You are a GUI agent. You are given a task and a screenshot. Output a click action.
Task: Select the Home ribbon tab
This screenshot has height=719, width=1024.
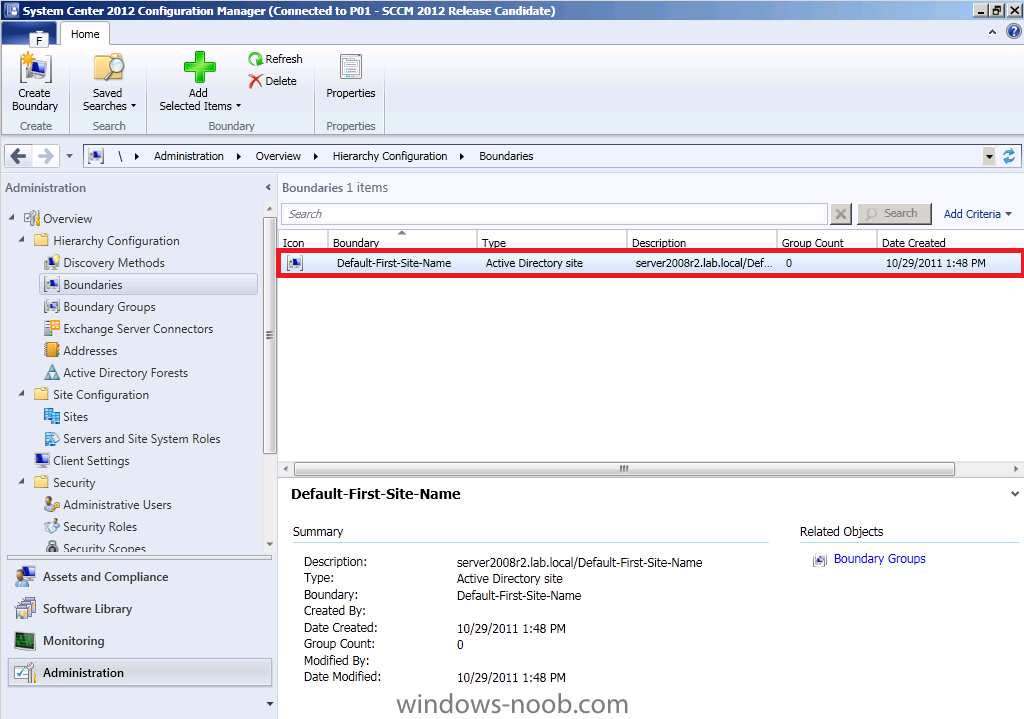(85, 34)
